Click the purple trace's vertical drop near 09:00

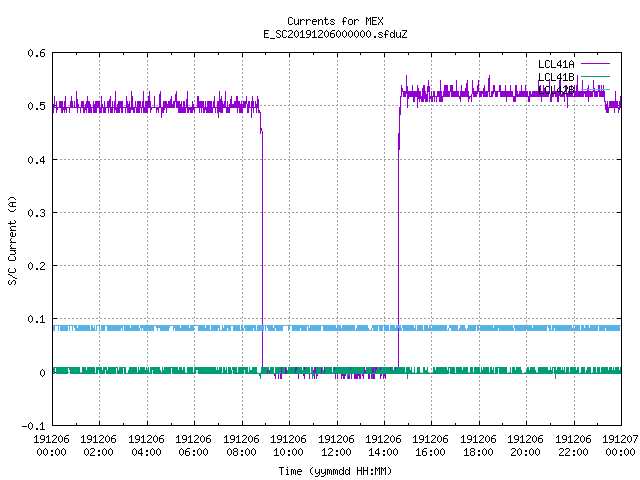coord(262,249)
